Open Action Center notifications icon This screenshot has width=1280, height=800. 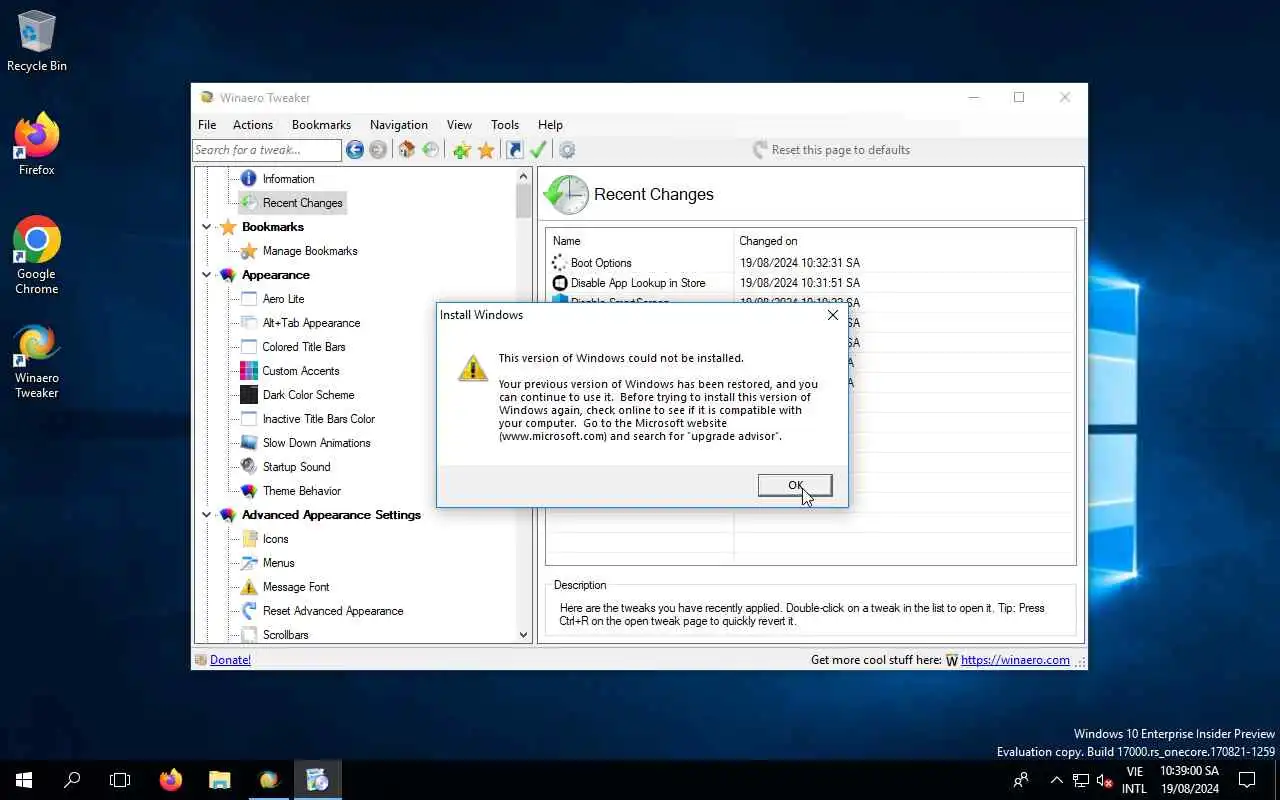(1247, 780)
